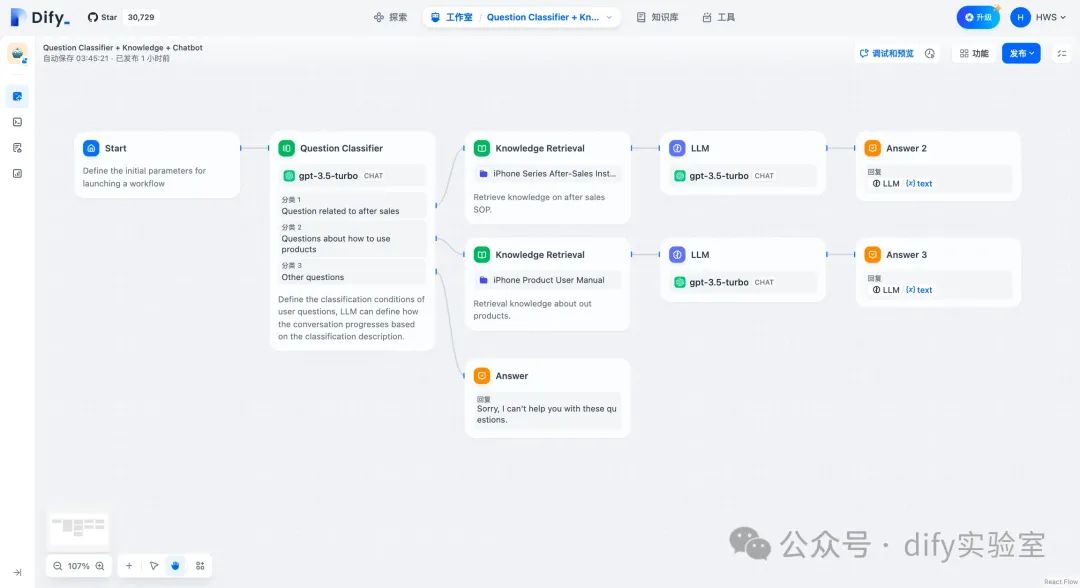Click 'Sorry, I can't help you' answer text
Screen dimensions: 1080x588
[x=546, y=414]
